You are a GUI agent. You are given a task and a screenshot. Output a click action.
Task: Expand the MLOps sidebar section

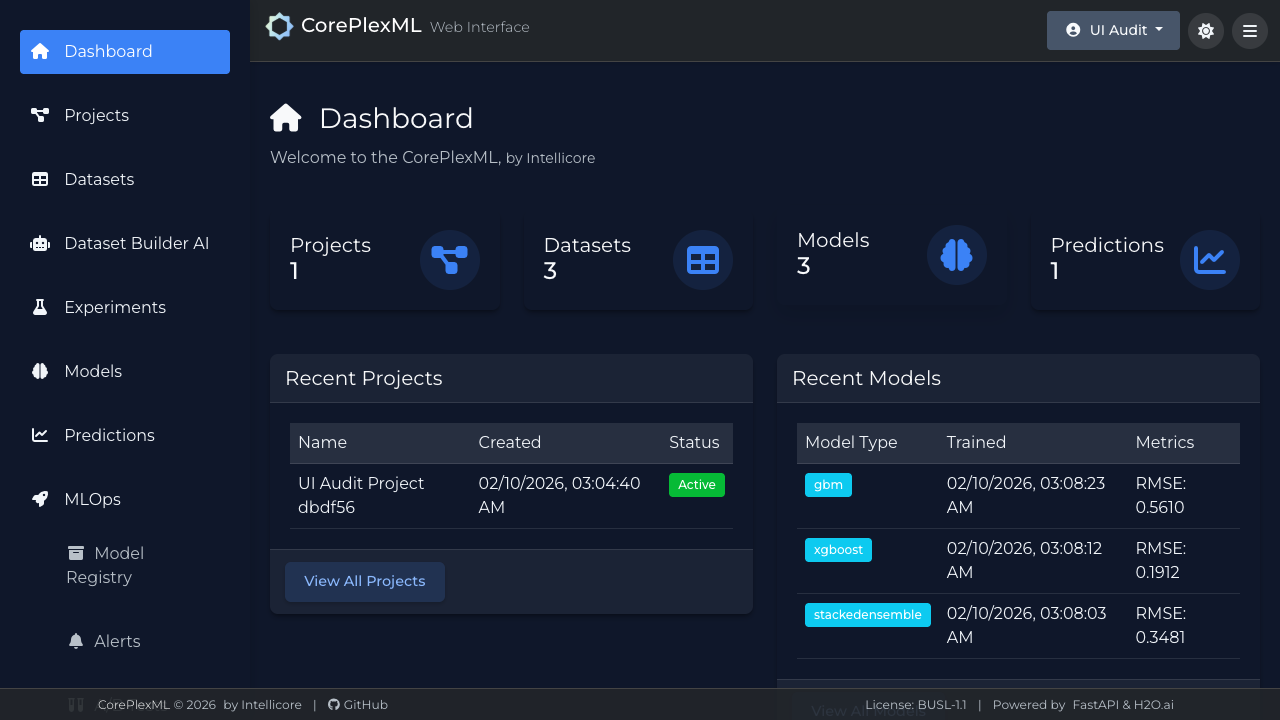click(x=92, y=499)
